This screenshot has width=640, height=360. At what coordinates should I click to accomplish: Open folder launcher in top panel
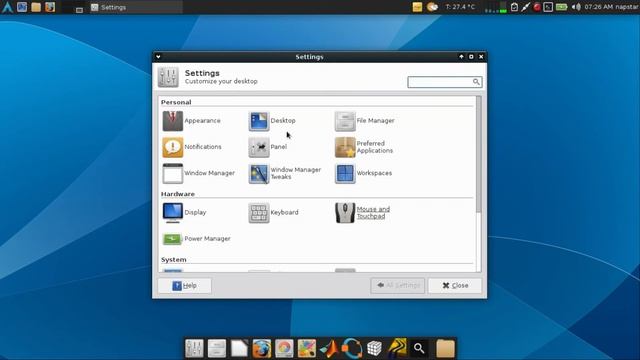36,7
